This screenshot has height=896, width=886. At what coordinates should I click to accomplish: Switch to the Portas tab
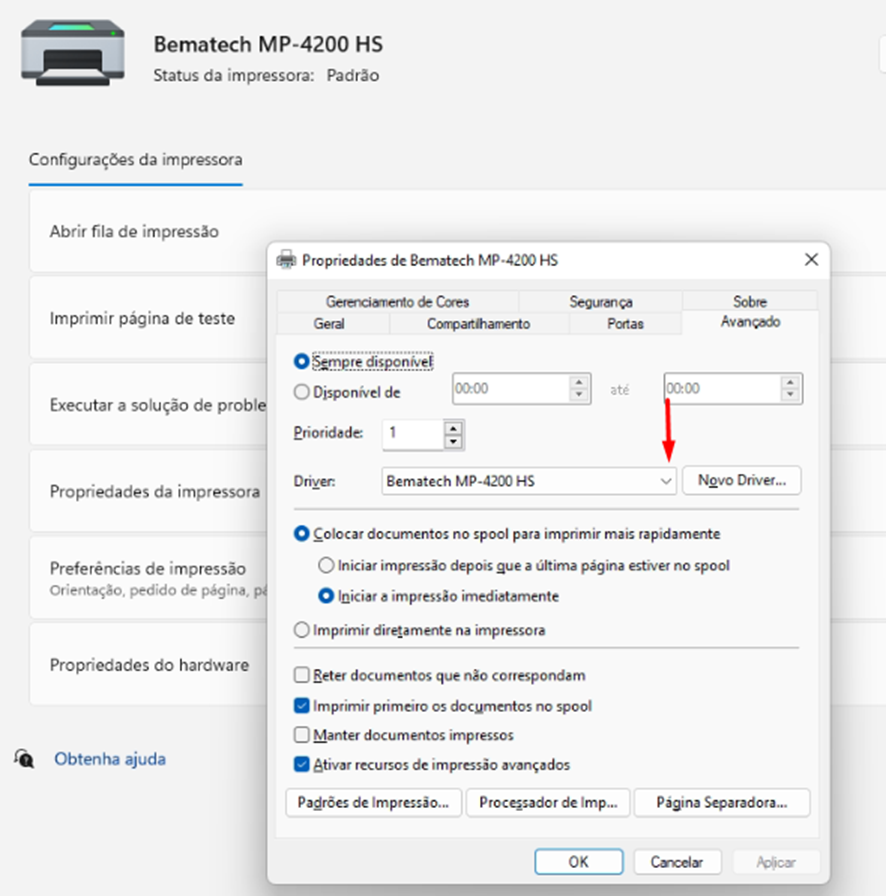pos(625,324)
